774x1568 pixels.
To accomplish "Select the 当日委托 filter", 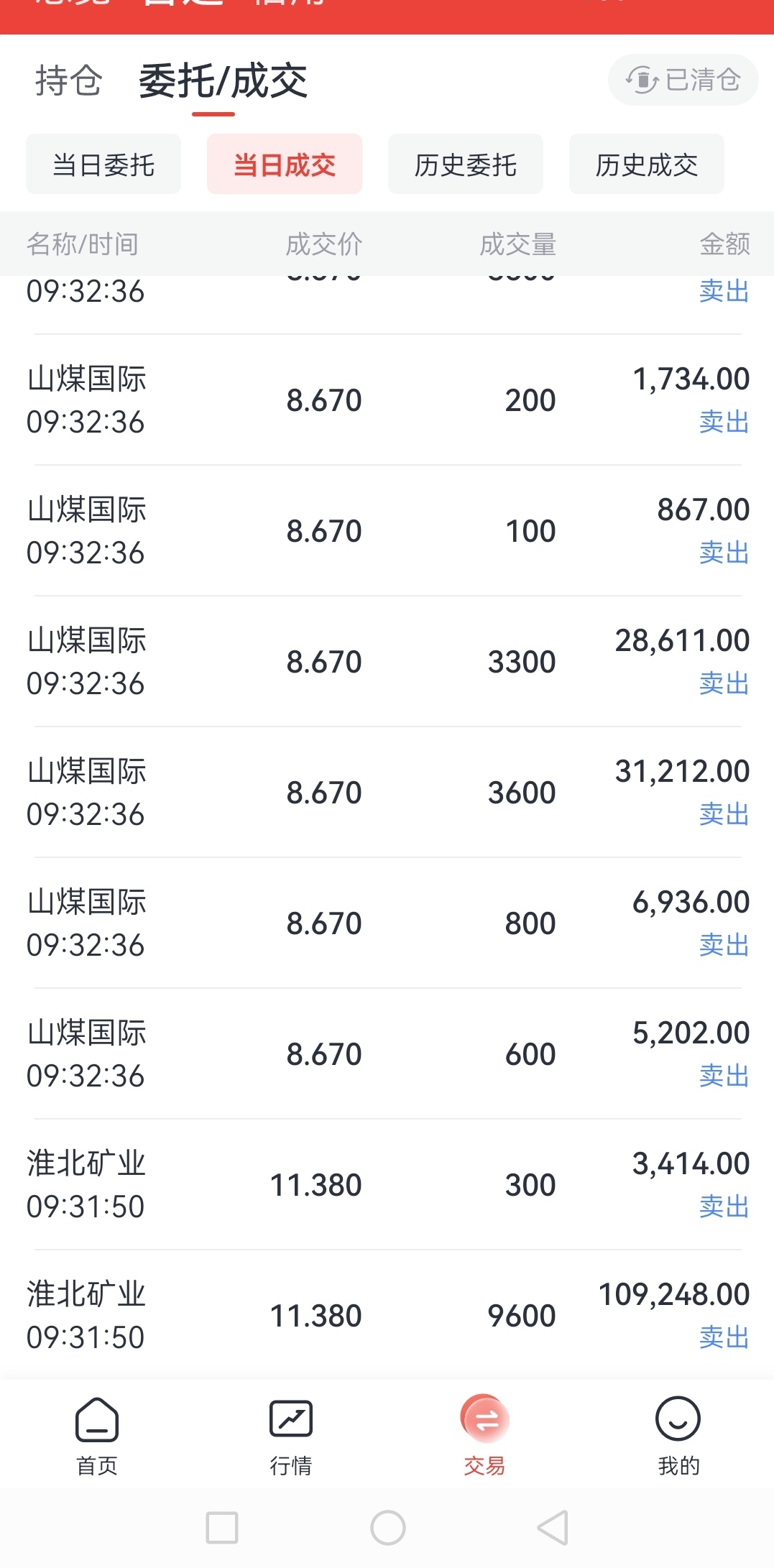I will click(103, 165).
